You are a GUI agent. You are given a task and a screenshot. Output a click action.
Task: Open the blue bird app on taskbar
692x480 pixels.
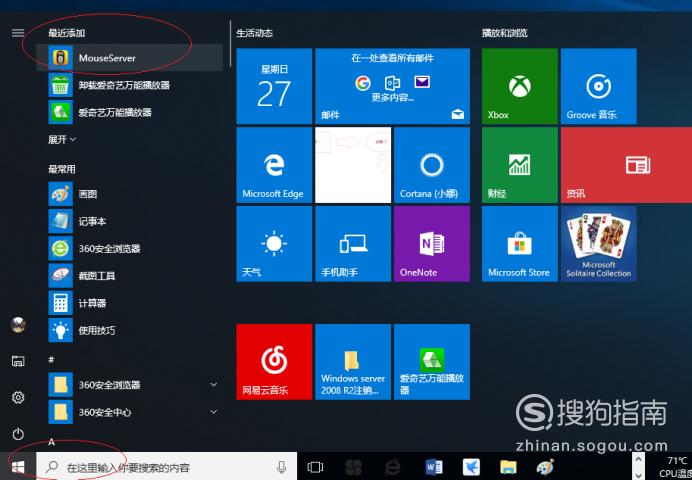point(471,467)
